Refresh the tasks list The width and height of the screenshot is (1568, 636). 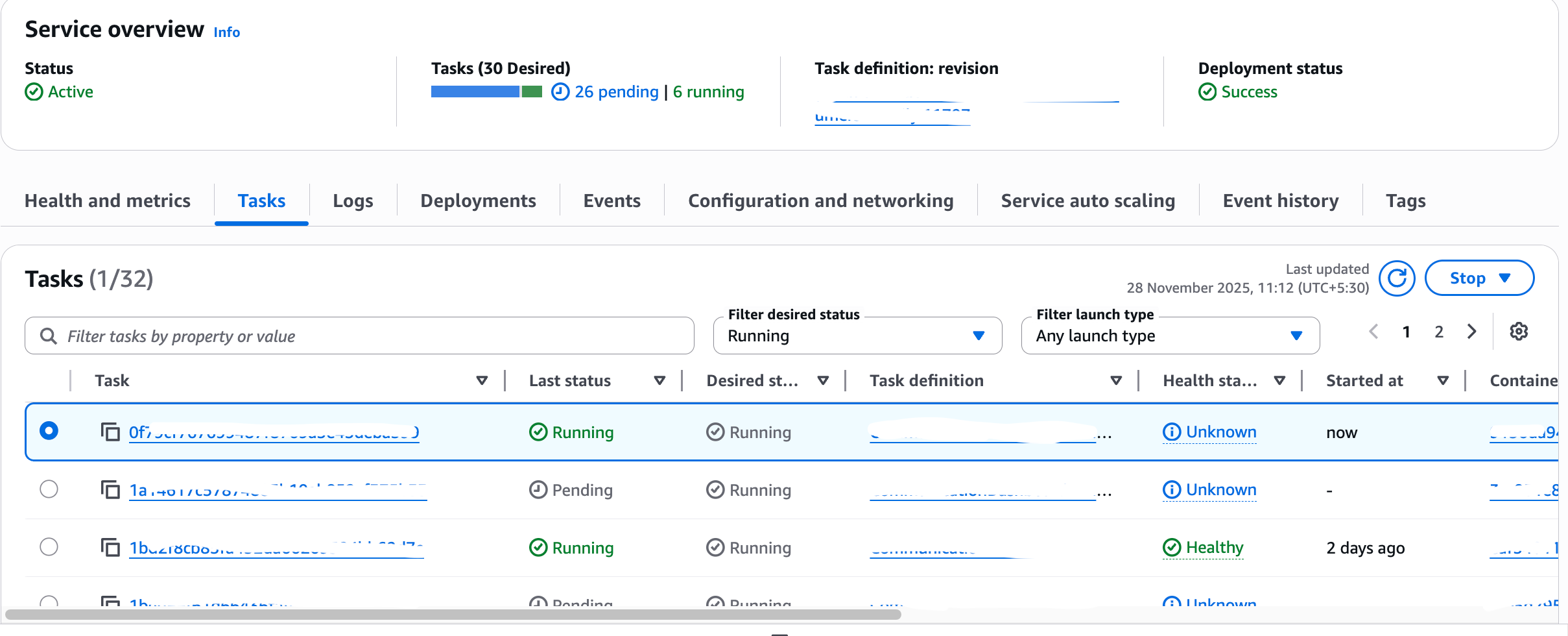point(1397,278)
